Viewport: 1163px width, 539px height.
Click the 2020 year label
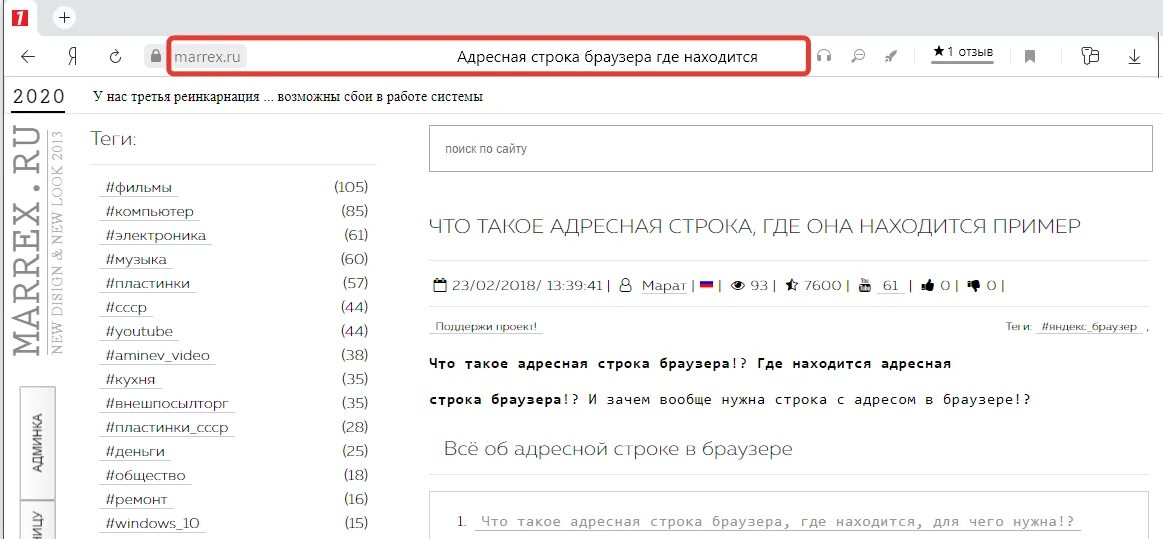tap(39, 97)
